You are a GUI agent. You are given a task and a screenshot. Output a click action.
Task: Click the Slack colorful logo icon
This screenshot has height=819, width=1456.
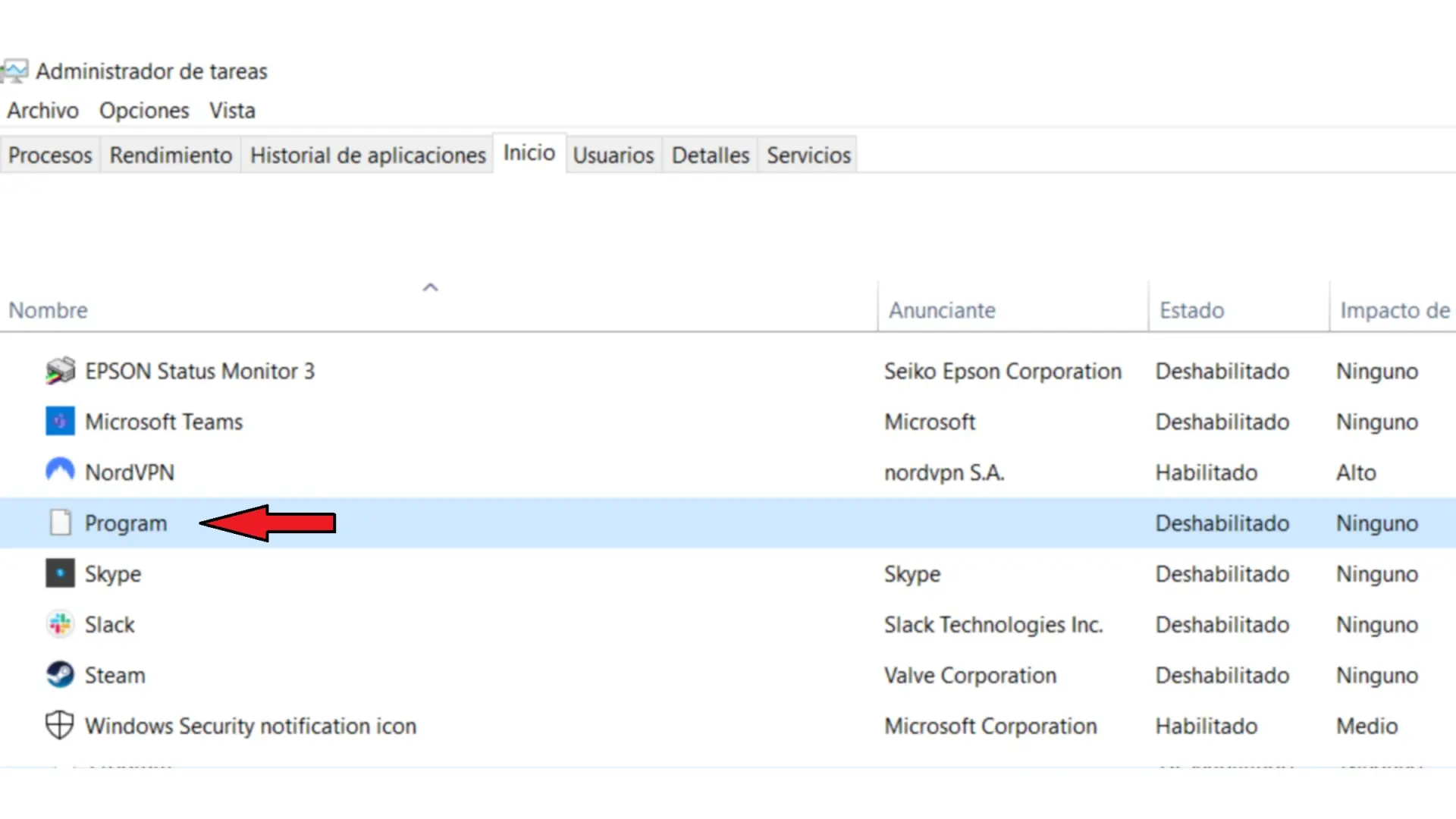(x=60, y=624)
